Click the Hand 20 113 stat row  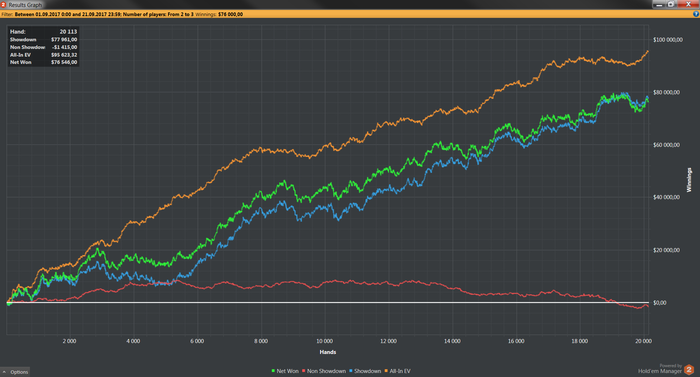pos(43,32)
